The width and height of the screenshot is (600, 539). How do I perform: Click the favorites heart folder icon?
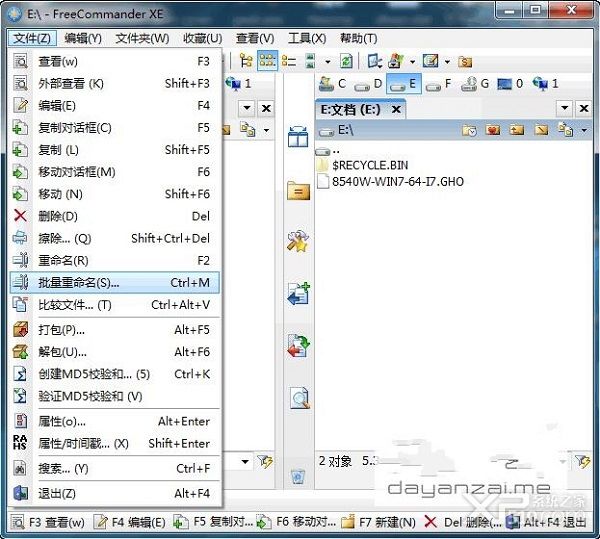pos(492,130)
